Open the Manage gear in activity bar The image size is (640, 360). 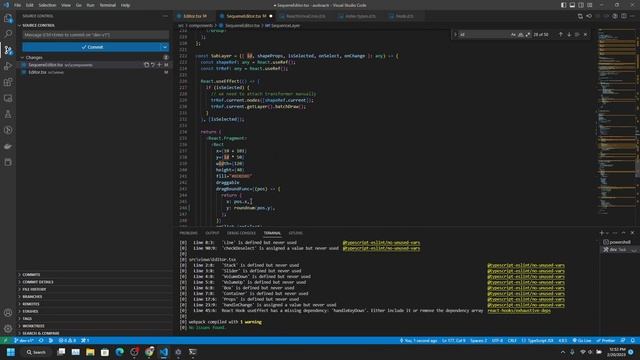(8, 328)
